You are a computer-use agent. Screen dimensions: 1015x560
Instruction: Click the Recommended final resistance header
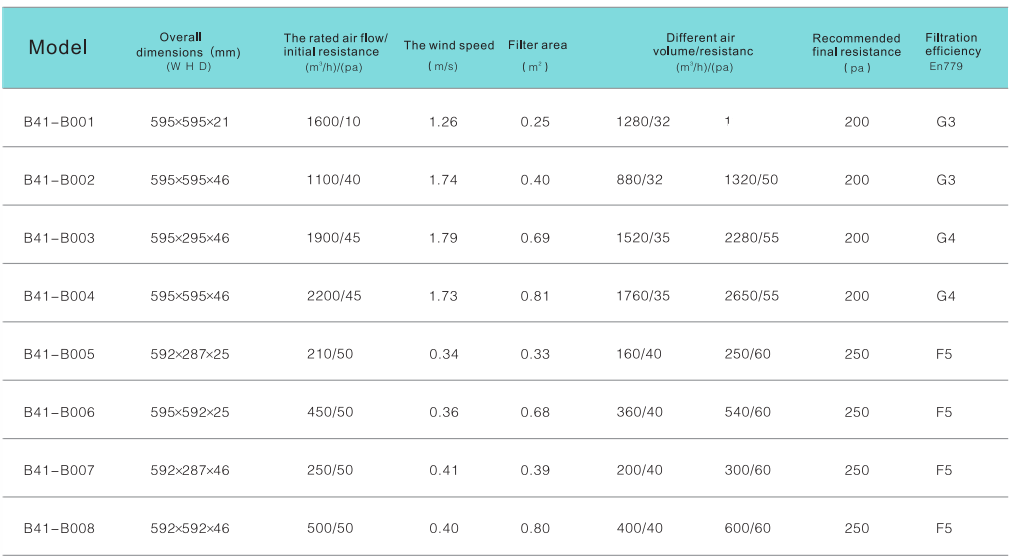856,46
